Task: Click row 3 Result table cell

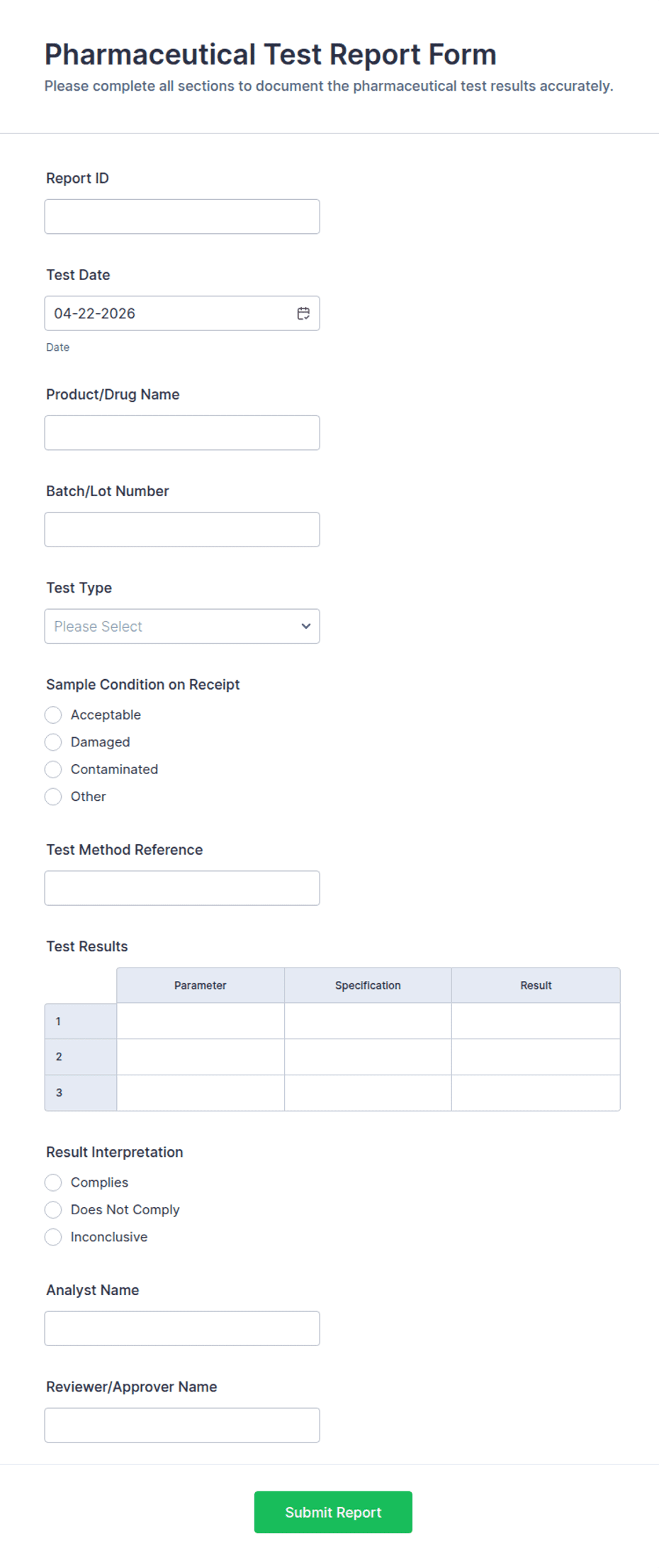Action: (x=536, y=1092)
